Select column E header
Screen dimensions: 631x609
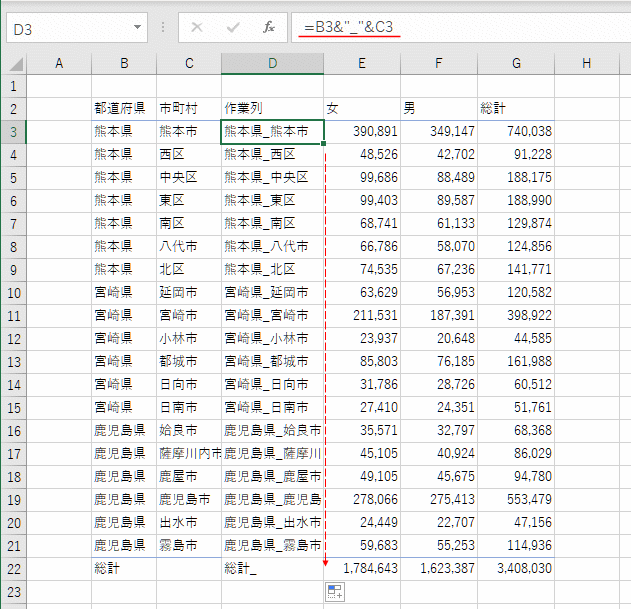[x=362, y=64]
